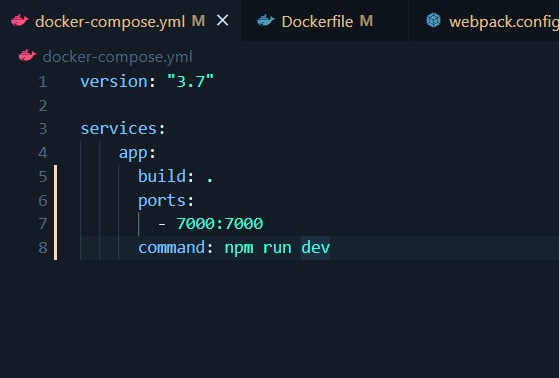Close the docker-compose.yml tab
Screen dimensions: 559x378
point(222,21)
